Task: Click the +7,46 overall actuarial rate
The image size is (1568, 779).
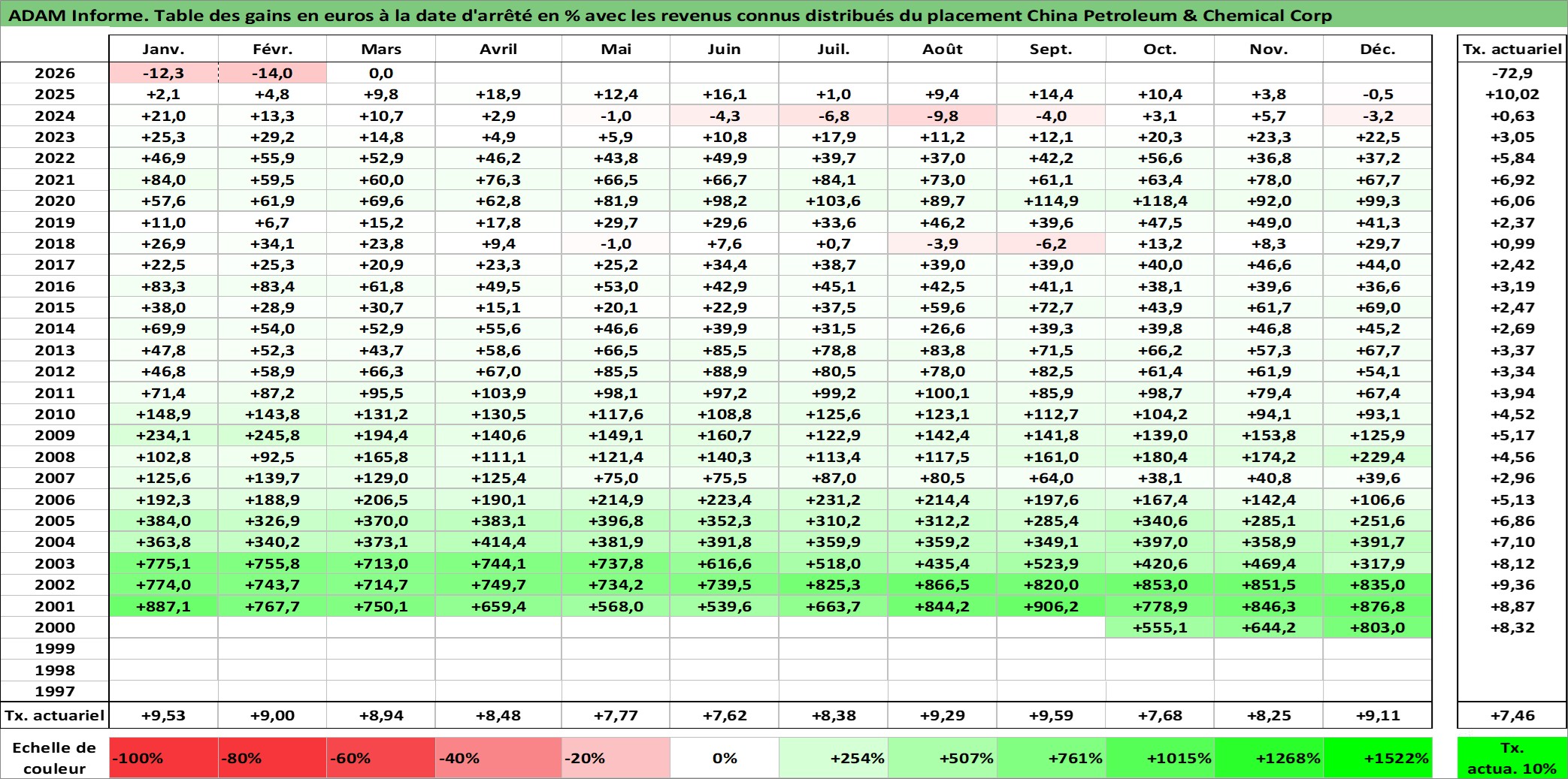Action: coord(1512,715)
